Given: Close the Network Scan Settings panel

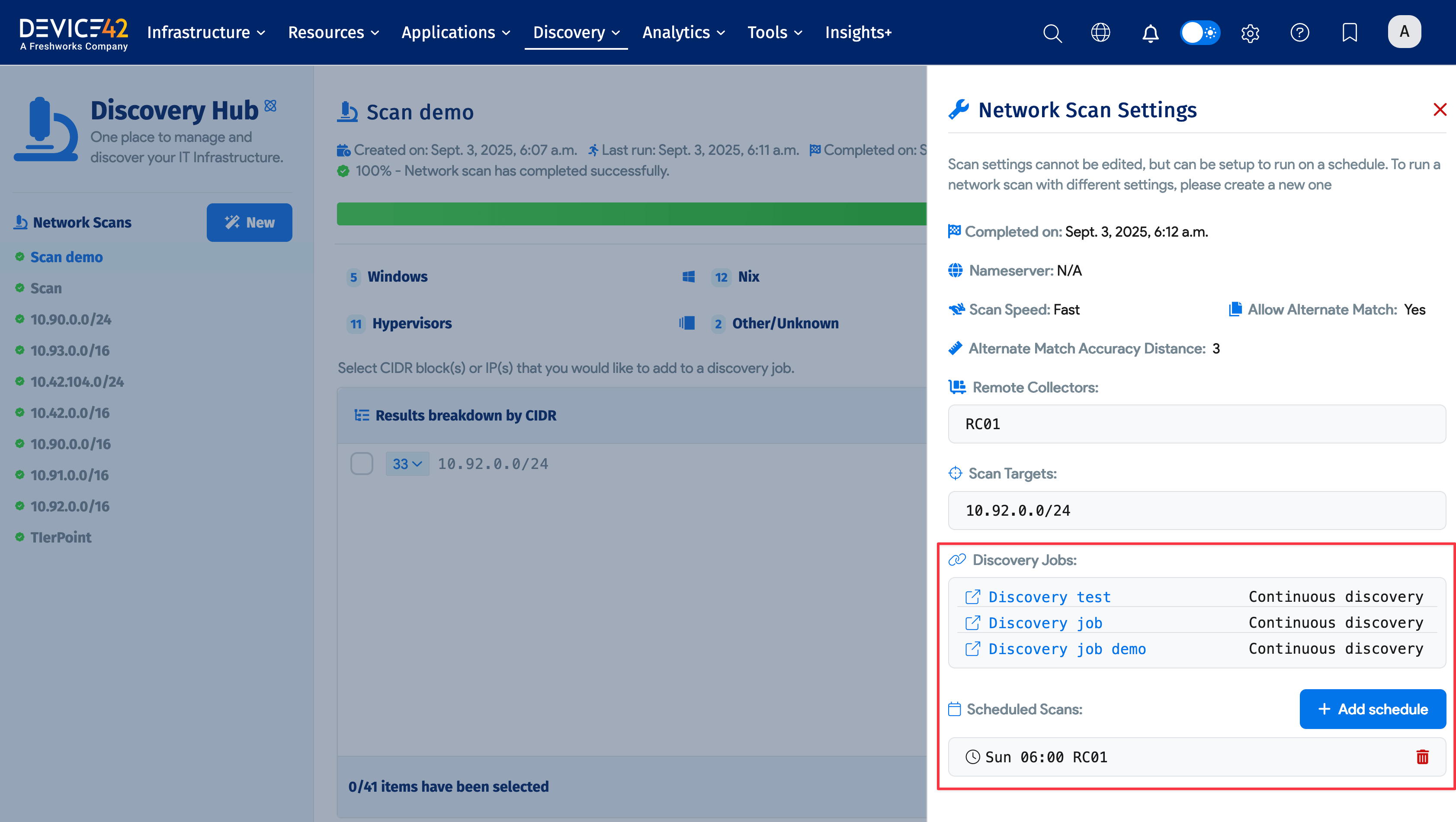Looking at the screenshot, I should point(1439,110).
